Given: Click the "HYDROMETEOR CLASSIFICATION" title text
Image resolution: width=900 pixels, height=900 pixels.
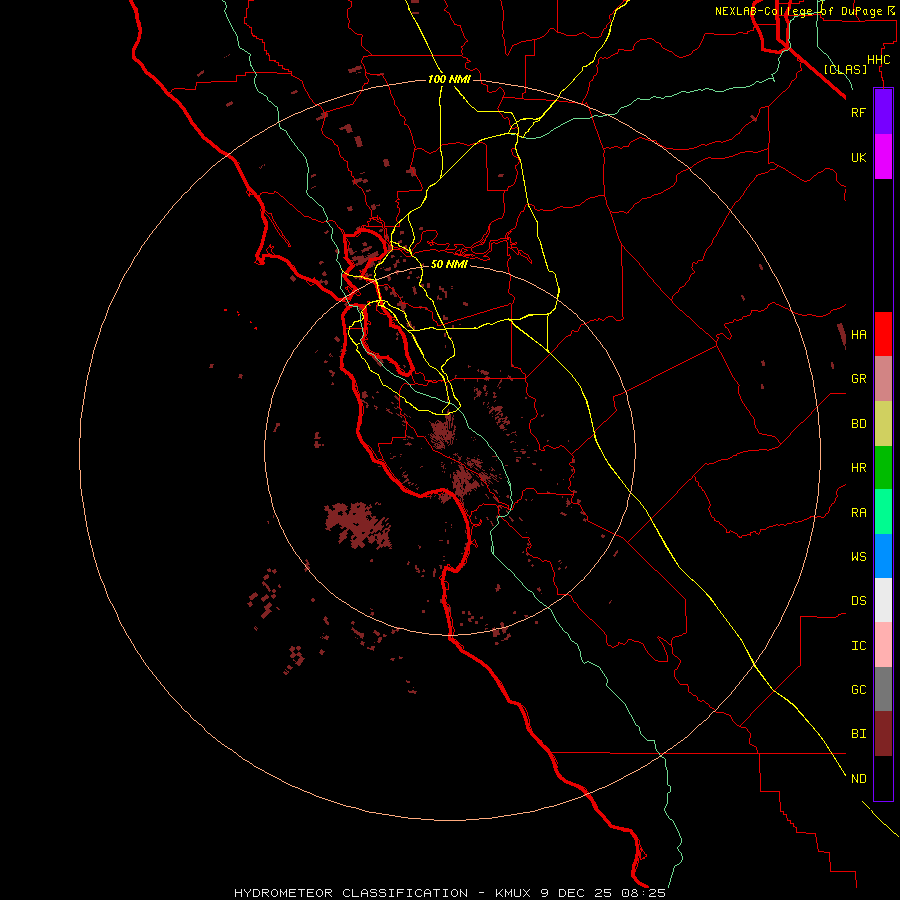Looking at the screenshot, I should pyautogui.click(x=351, y=893).
